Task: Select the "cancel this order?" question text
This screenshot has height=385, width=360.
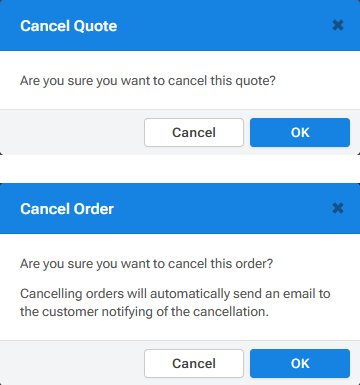Action: [x=220, y=264]
